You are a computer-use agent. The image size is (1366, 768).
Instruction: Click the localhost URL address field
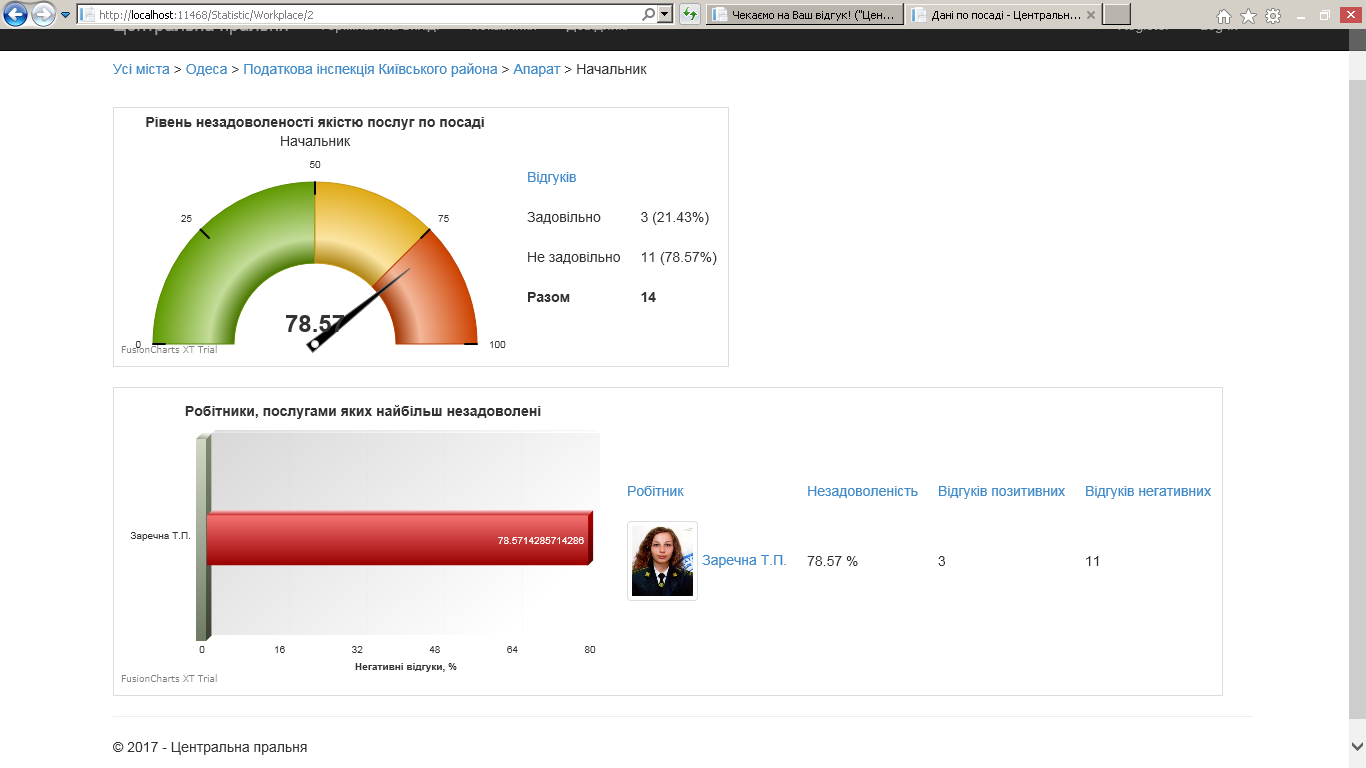pyautogui.click(x=360, y=15)
